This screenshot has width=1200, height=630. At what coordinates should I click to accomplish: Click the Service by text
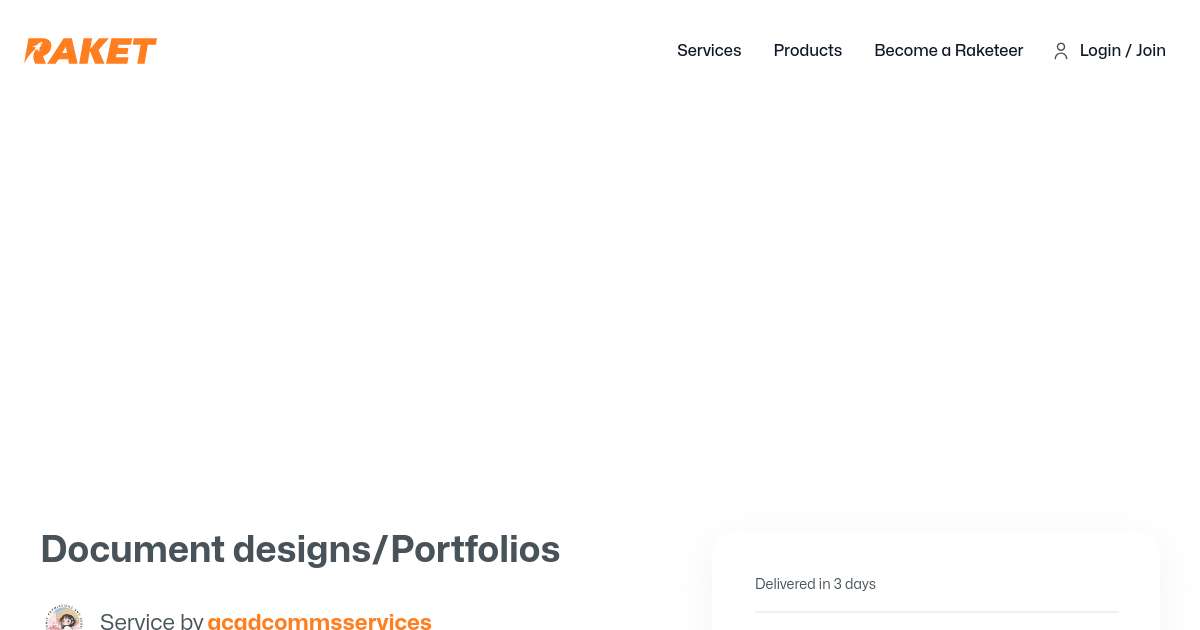click(x=150, y=621)
